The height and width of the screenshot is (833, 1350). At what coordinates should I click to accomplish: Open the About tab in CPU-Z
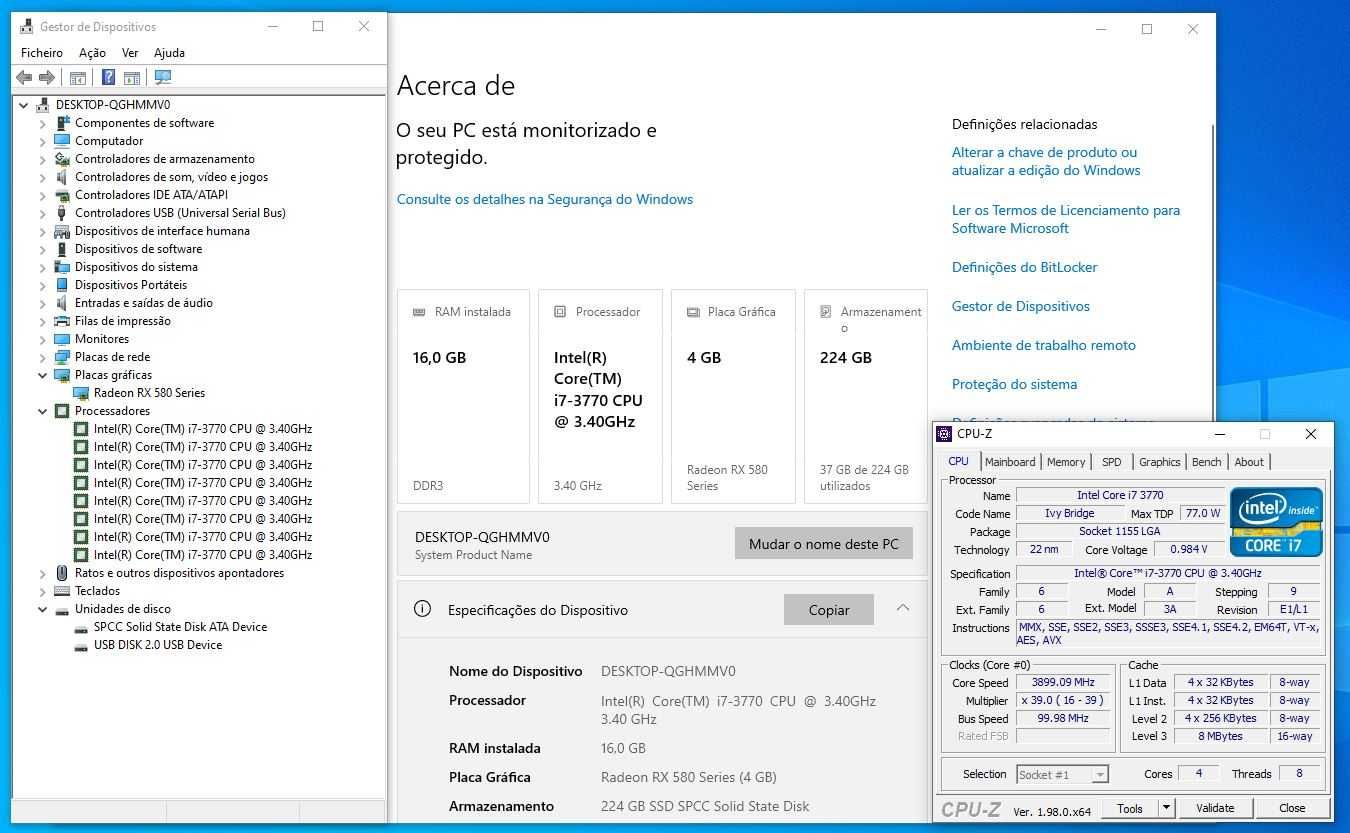(x=1249, y=462)
